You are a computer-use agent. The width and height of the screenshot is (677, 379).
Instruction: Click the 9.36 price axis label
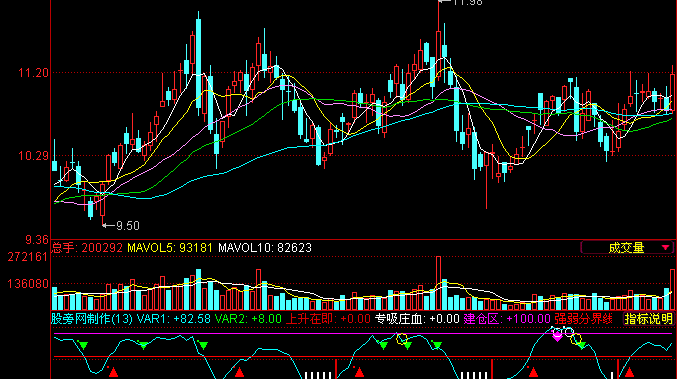point(37,240)
